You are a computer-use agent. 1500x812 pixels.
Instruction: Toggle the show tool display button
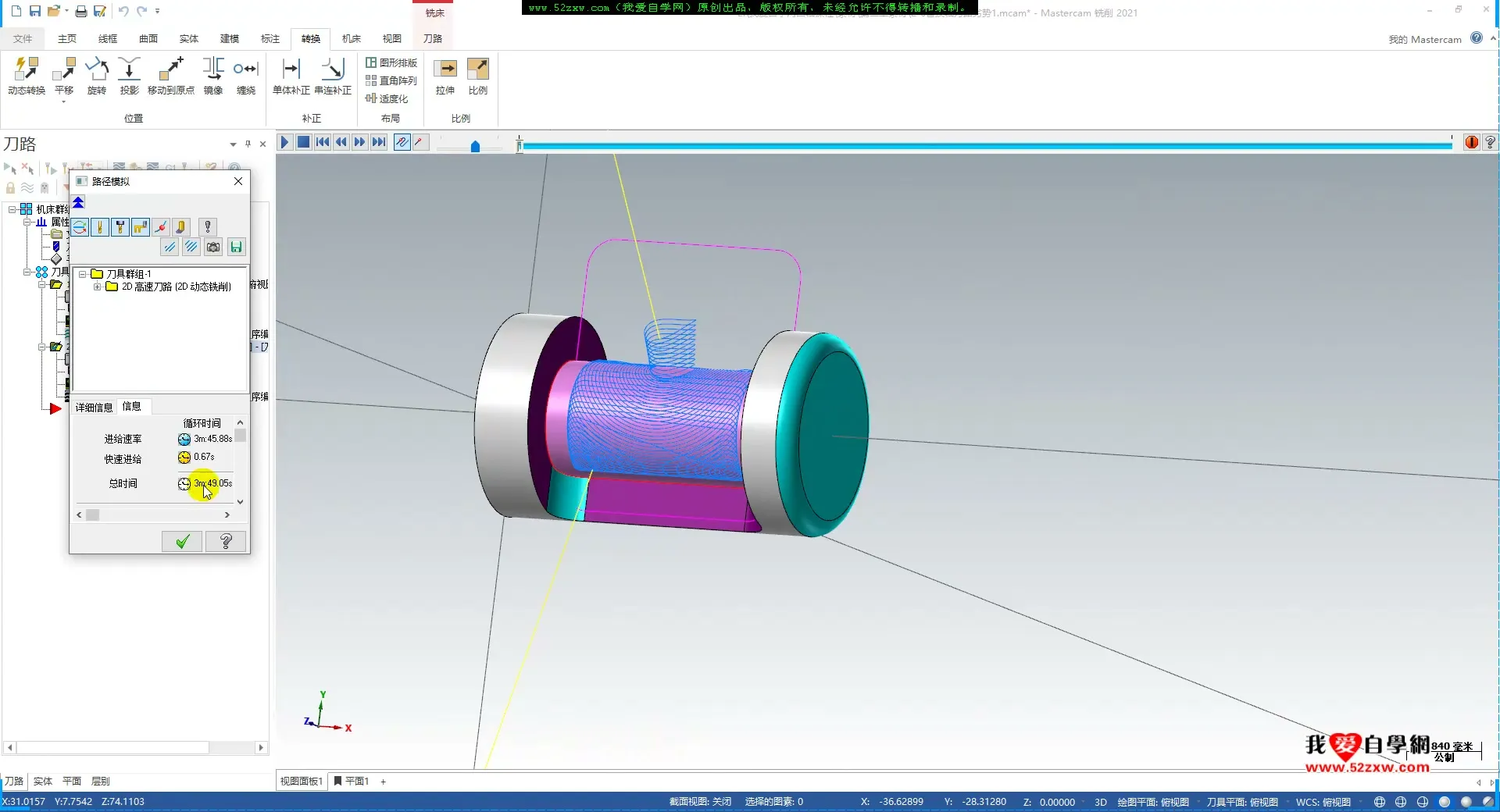tap(100, 227)
